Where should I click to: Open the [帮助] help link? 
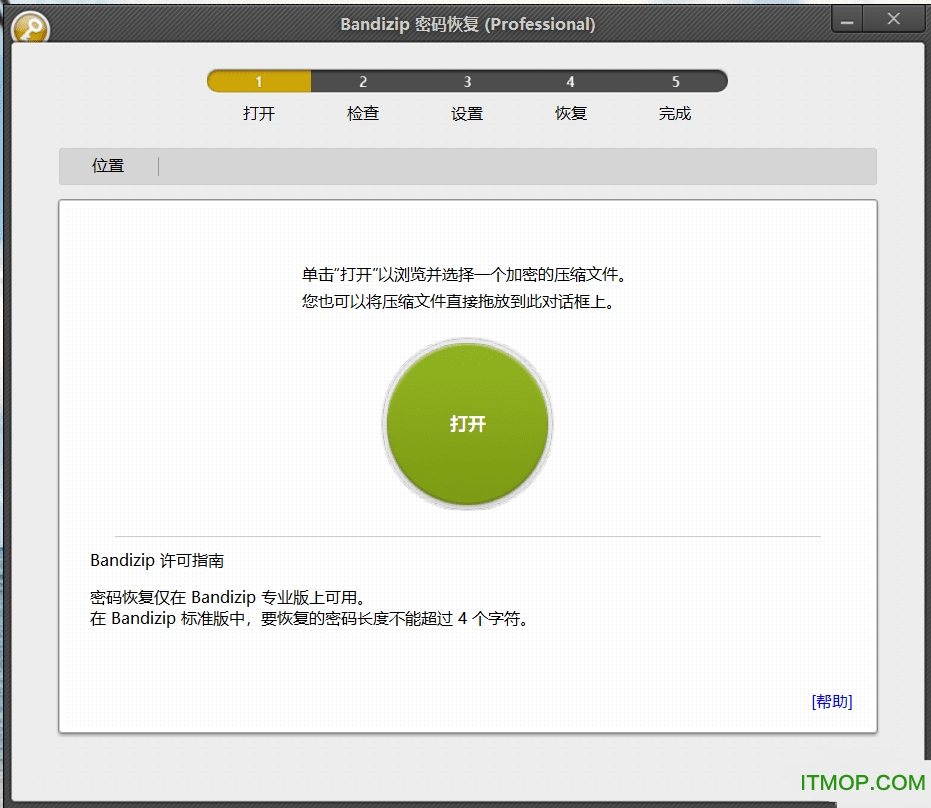(x=831, y=702)
